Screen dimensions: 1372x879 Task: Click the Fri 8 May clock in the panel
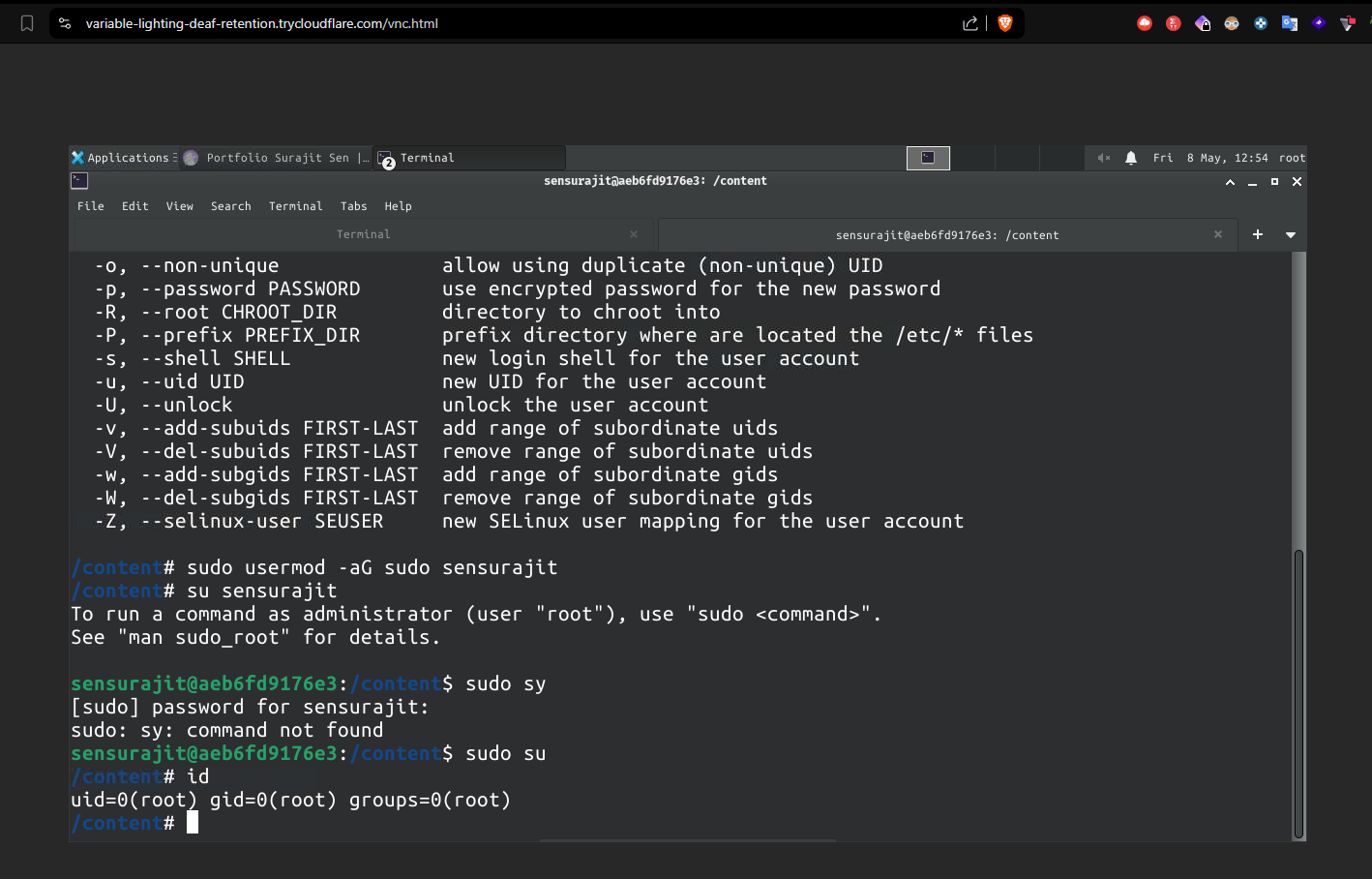(1210, 158)
